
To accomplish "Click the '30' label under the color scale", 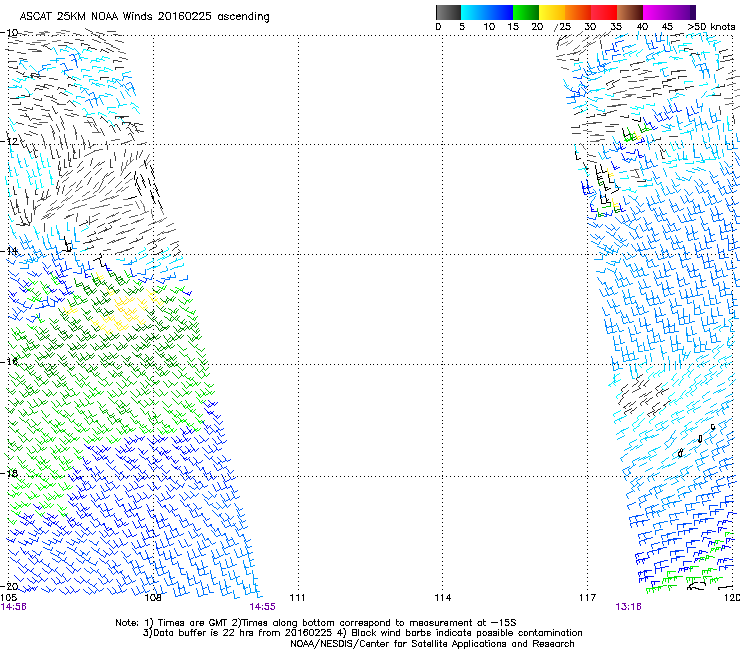I will (590, 27).
